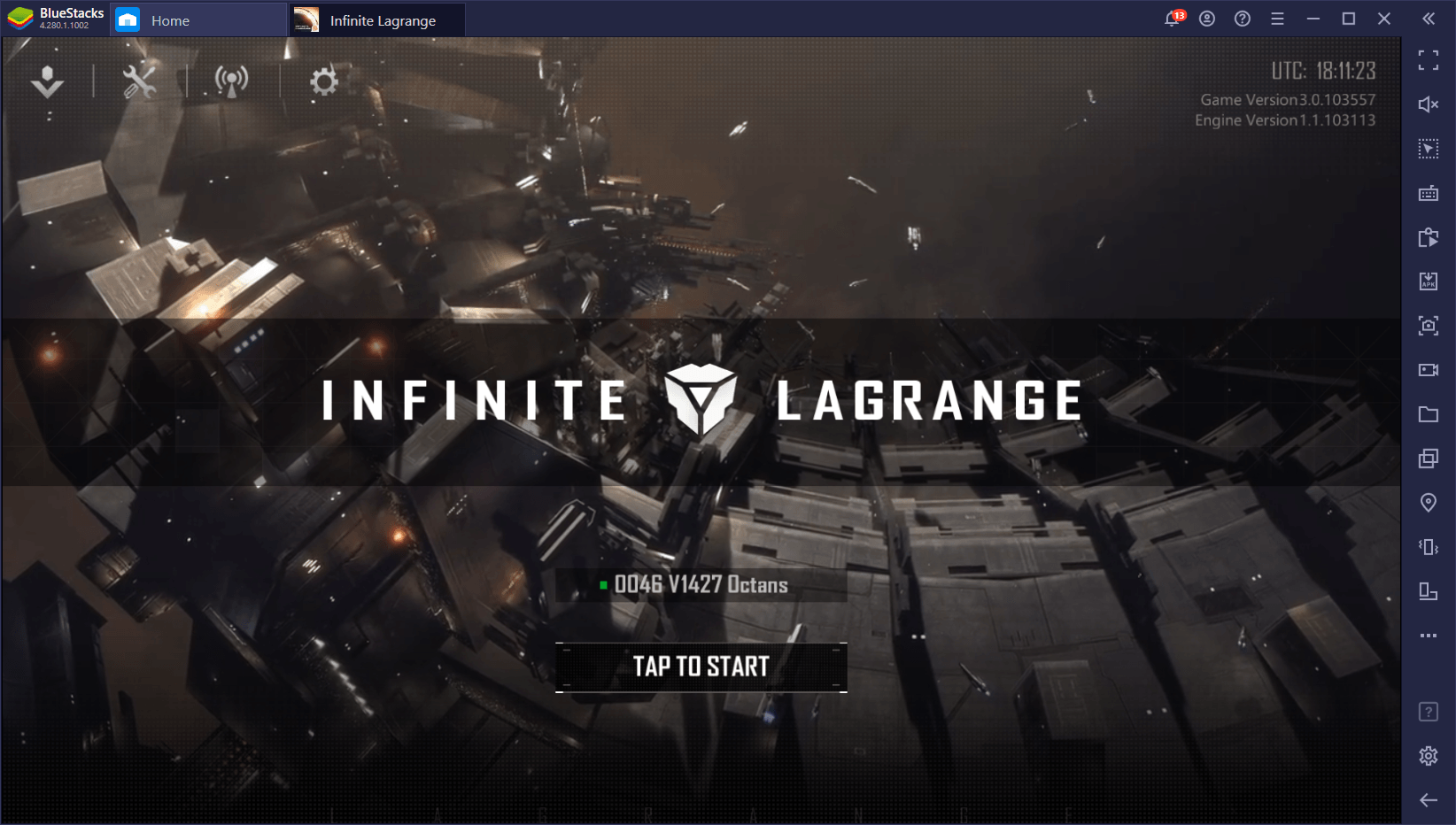This screenshot has width=1456, height=825.
Task: Open multi-instance manager icon
Action: (x=1429, y=459)
